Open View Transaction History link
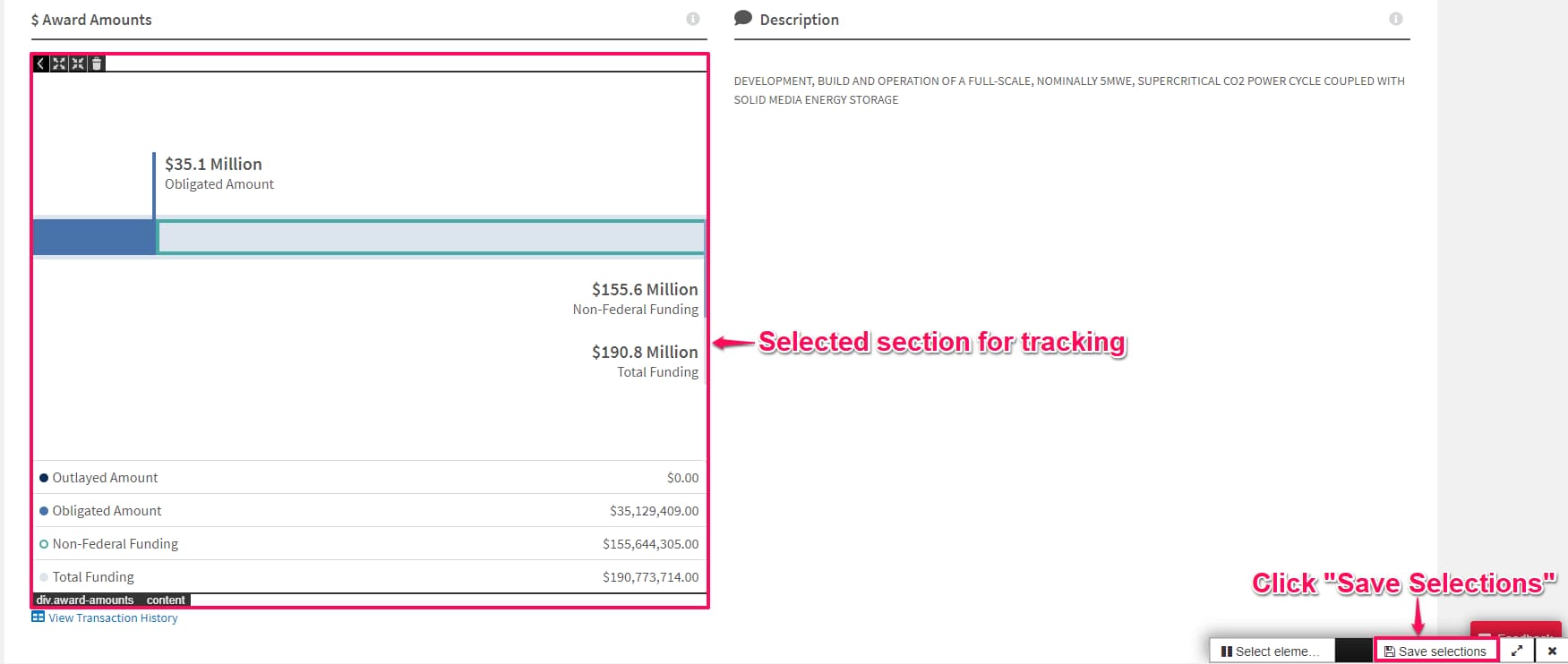Screen dimensions: 1568x664 point(113,617)
